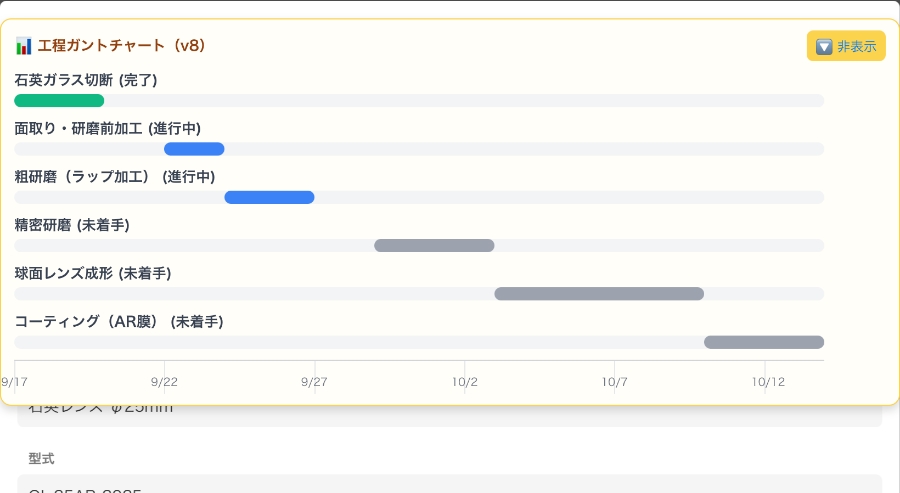Hide the Gantt chart with the 非表示 button
900x493 pixels.
click(846, 46)
